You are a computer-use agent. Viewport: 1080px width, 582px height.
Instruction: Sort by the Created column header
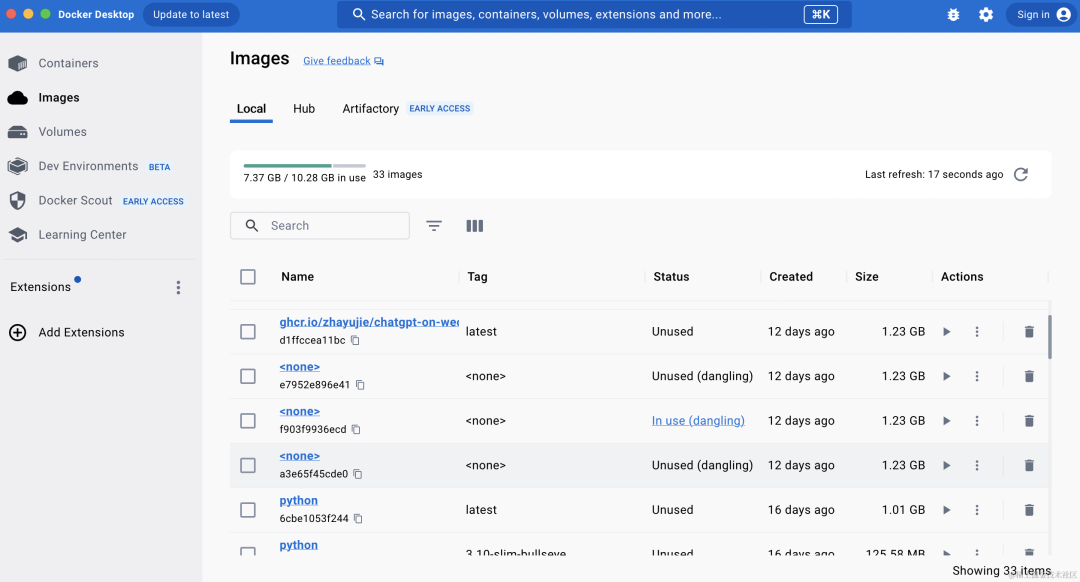click(791, 277)
